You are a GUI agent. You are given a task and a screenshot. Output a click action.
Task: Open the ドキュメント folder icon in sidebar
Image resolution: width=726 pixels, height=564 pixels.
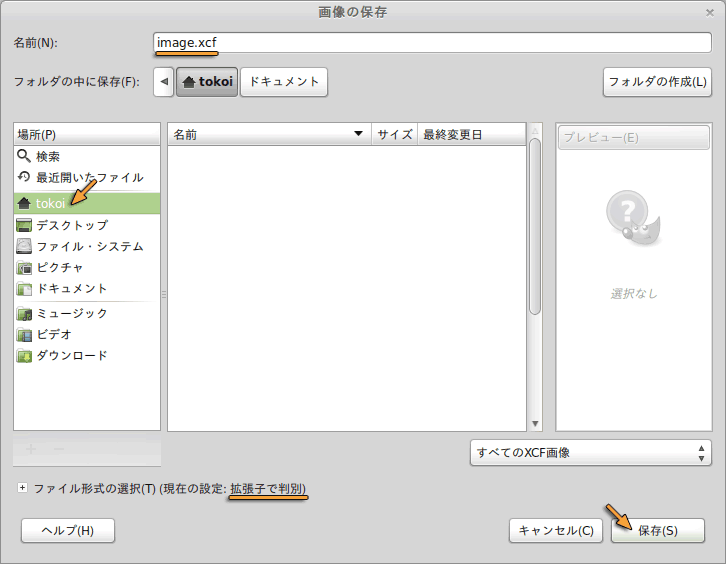click(24, 288)
